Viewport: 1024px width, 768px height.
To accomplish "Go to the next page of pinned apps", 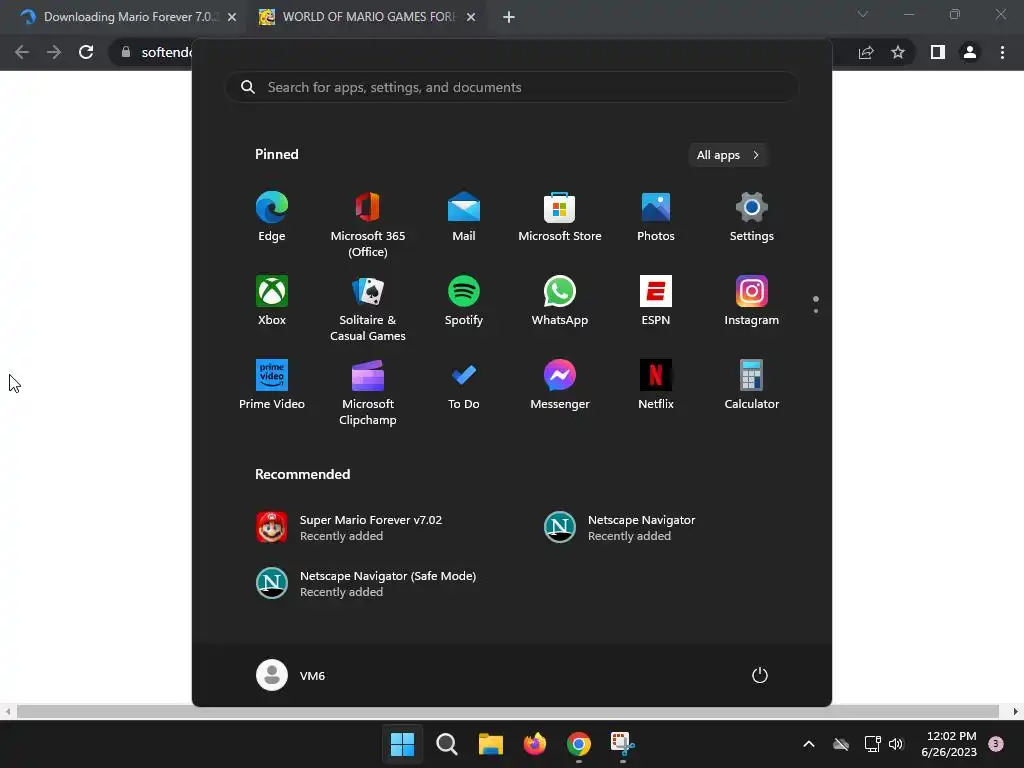I will [816, 311].
